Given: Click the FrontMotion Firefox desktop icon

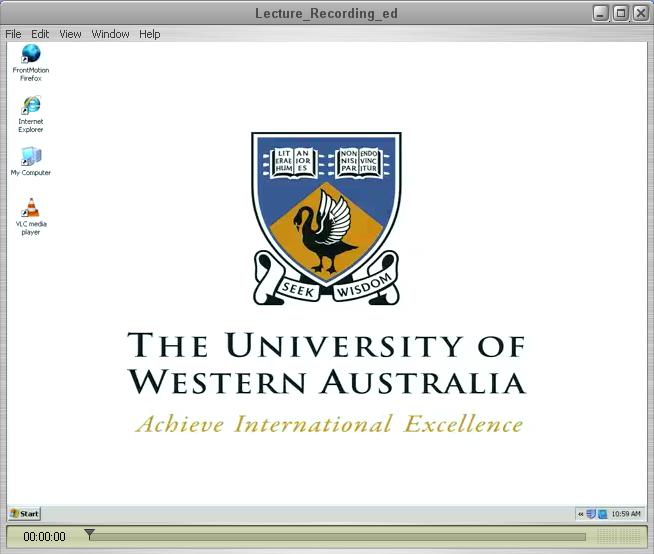Looking at the screenshot, I should point(31,63).
